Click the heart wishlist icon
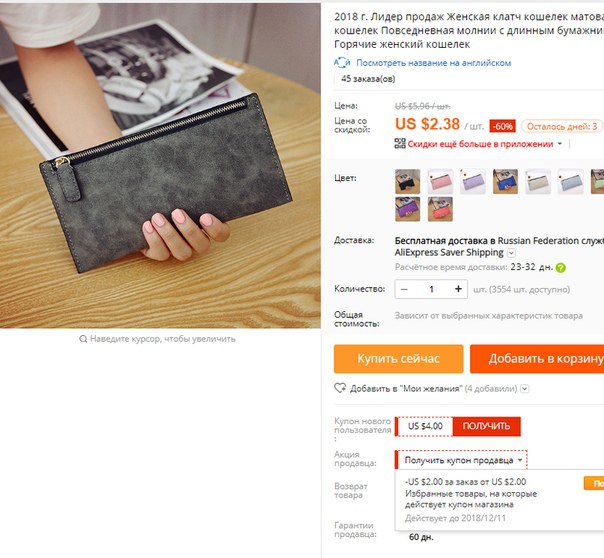Image resolution: width=604 pixels, height=558 pixels. [x=340, y=388]
